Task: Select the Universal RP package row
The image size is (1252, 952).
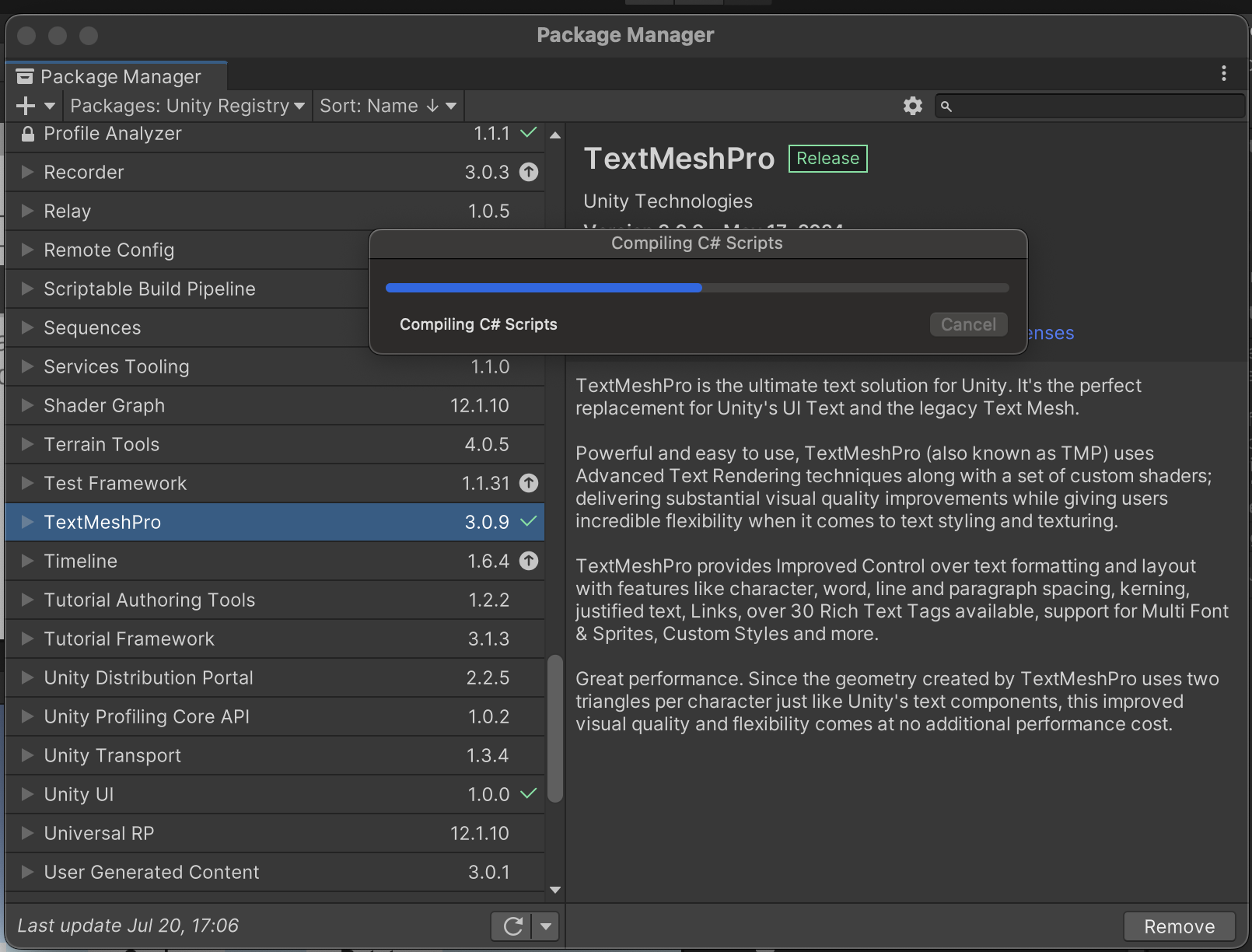Action: pyautogui.click(x=275, y=833)
